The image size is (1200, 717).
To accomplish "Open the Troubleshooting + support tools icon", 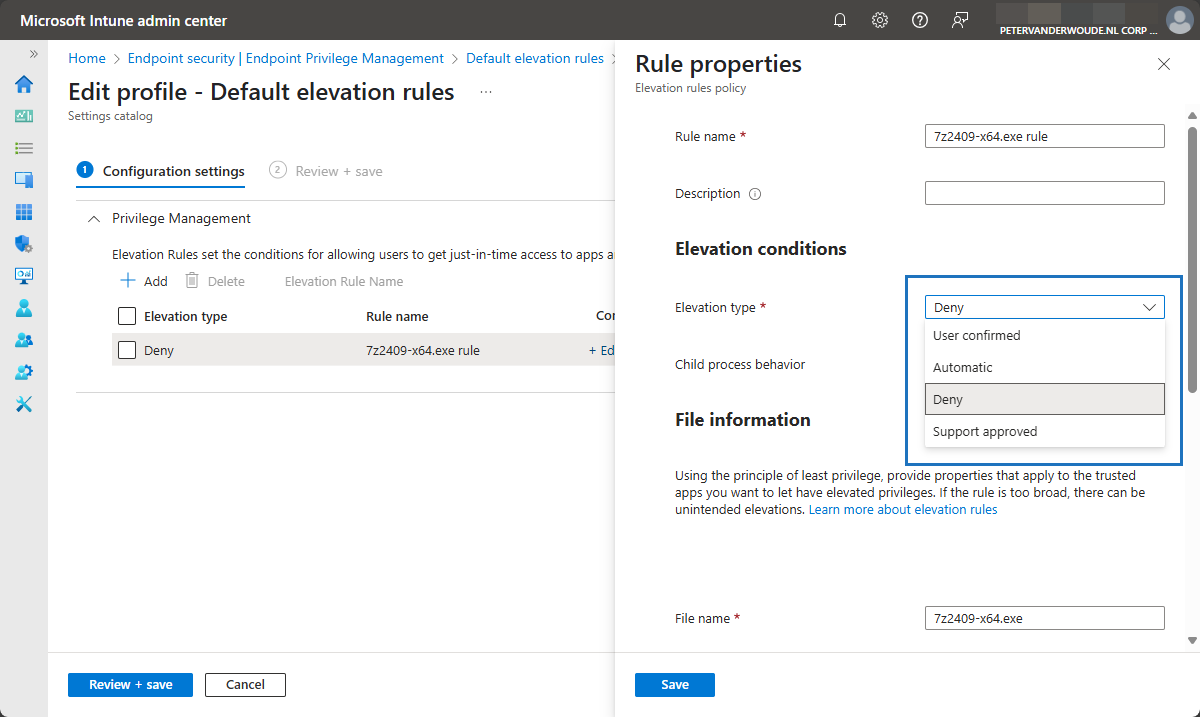I will 24,404.
